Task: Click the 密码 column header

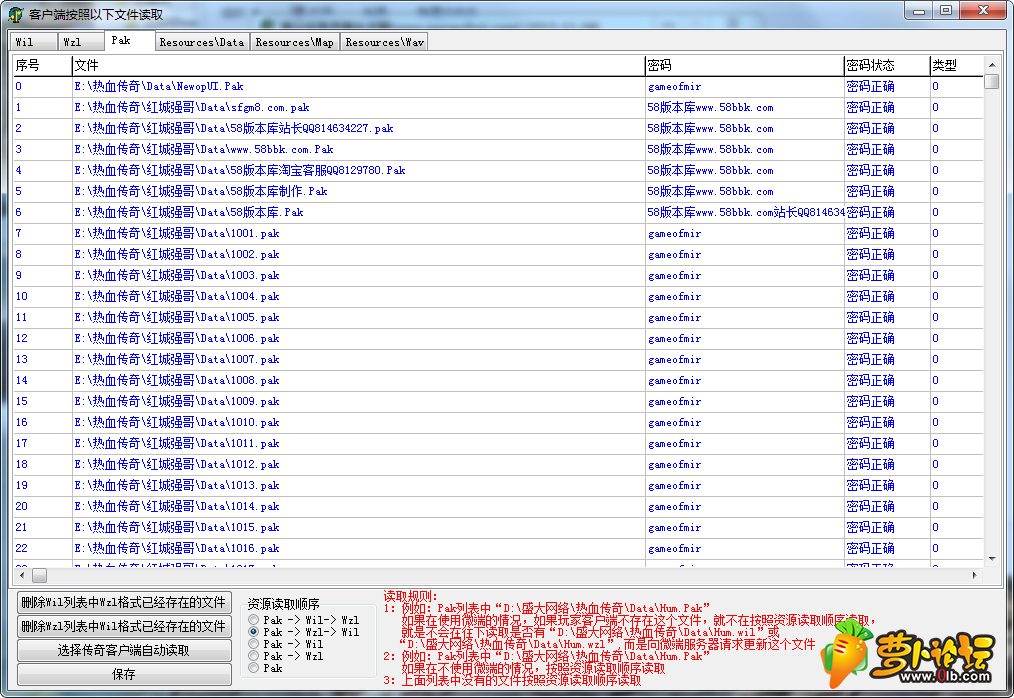Action: click(x=744, y=65)
